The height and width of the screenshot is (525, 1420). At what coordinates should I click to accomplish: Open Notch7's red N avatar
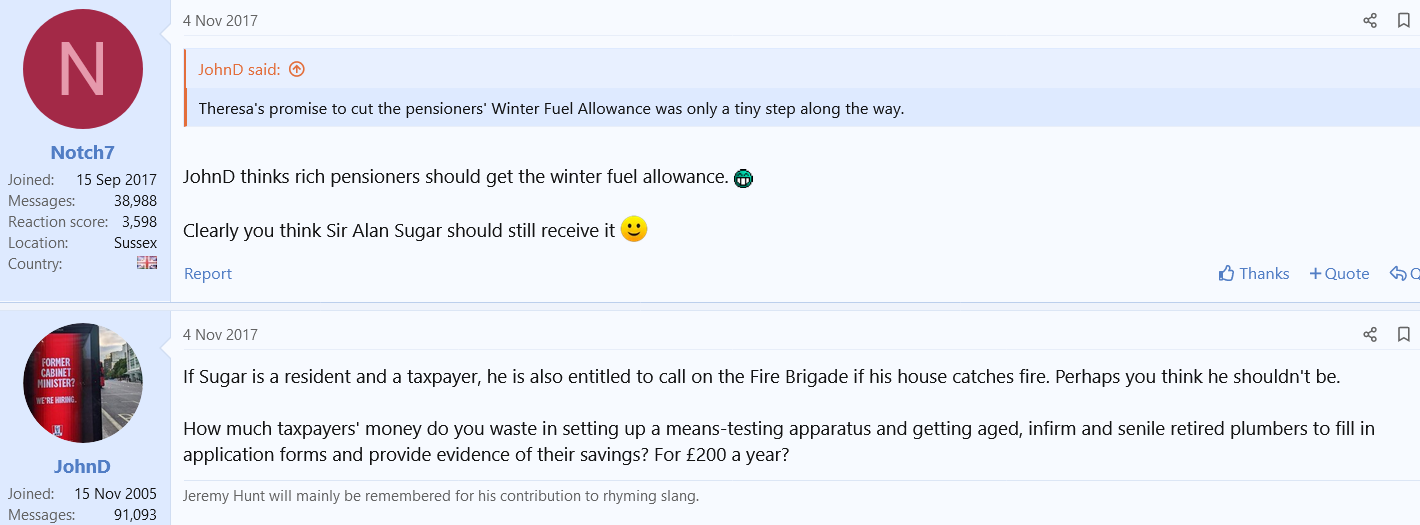pyautogui.click(x=83, y=69)
